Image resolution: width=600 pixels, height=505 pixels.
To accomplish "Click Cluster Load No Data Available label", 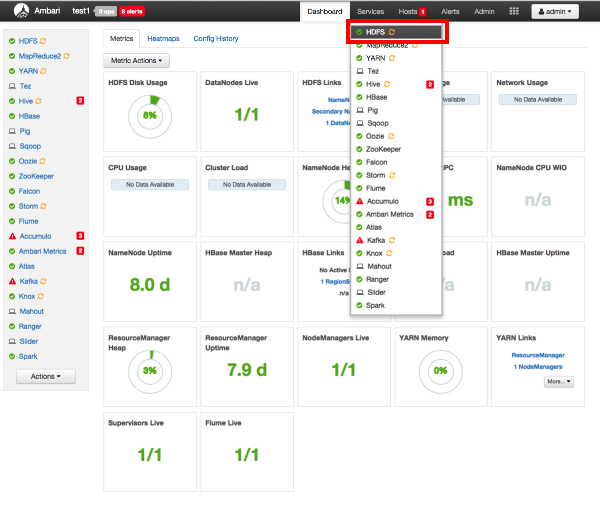I will [247, 184].
